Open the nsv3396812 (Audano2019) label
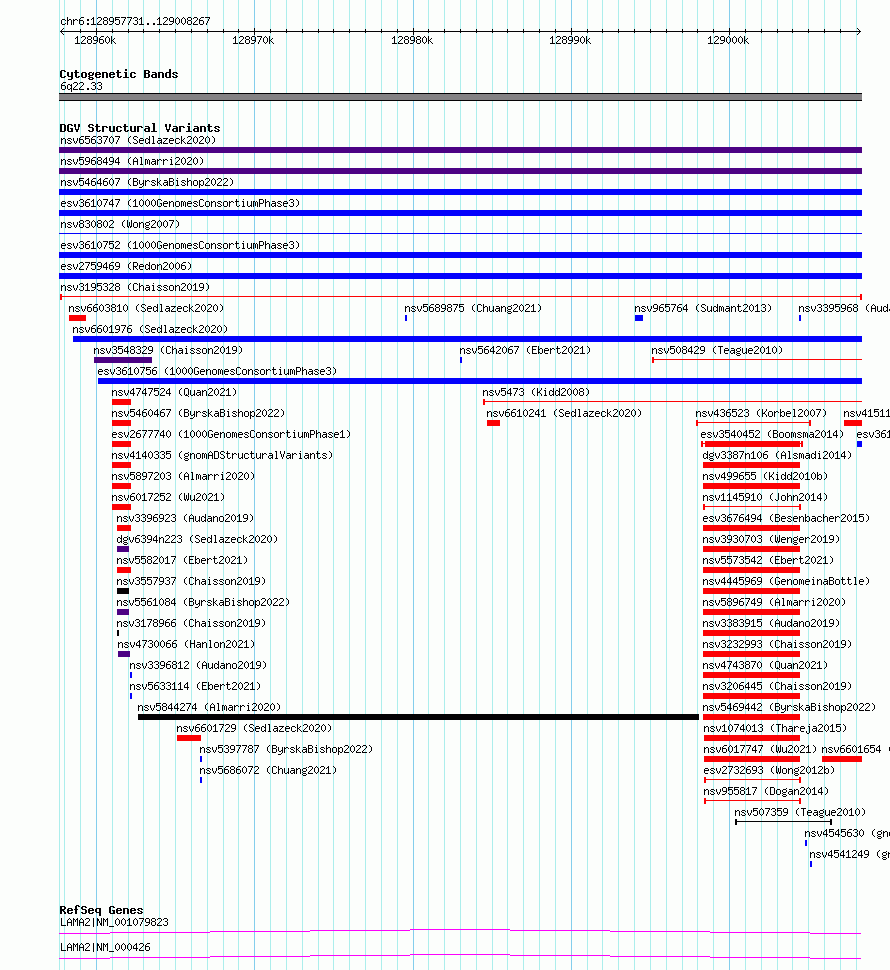The height and width of the screenshot is (970, 890). click(x=199, y=666)
